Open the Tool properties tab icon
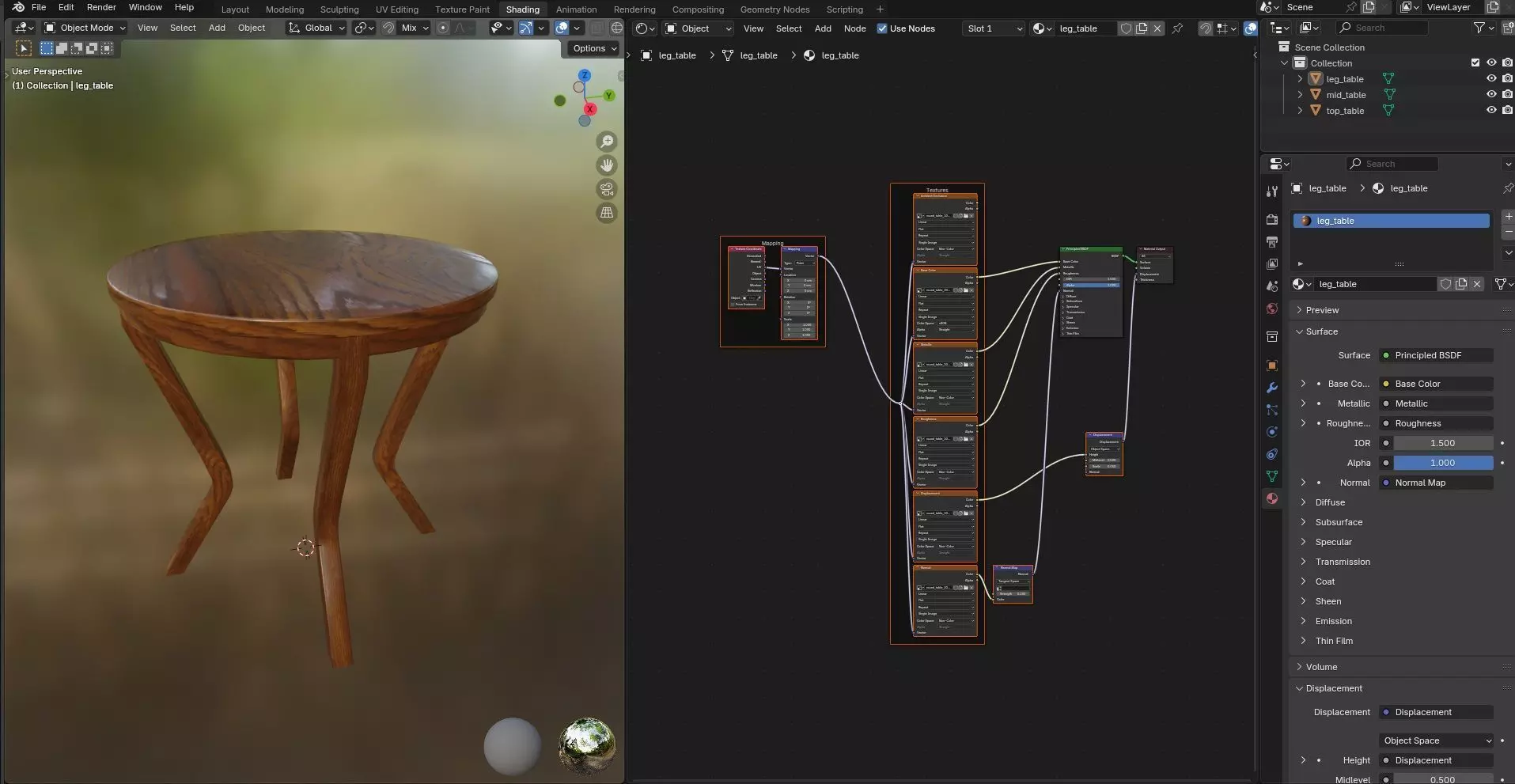 tap(1271, 191)
